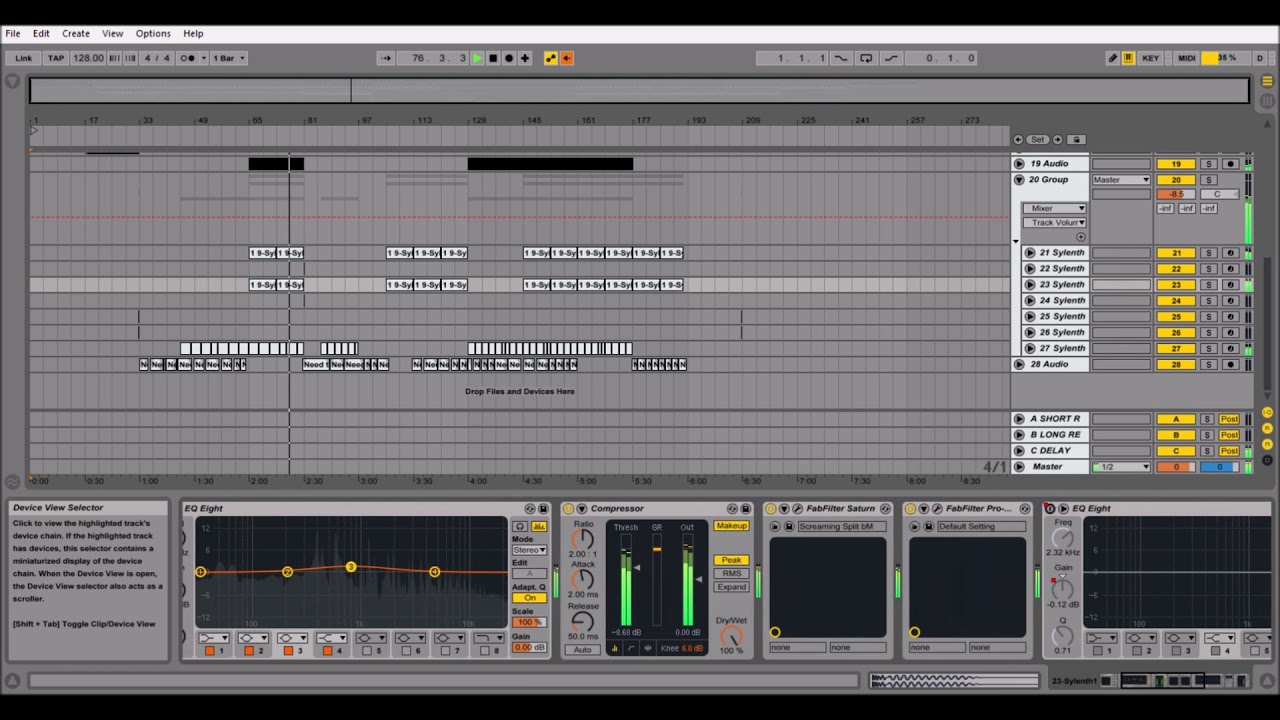The image size is (1280, 720).
Task: Open the Options menu
Action: tap(153, 33)
